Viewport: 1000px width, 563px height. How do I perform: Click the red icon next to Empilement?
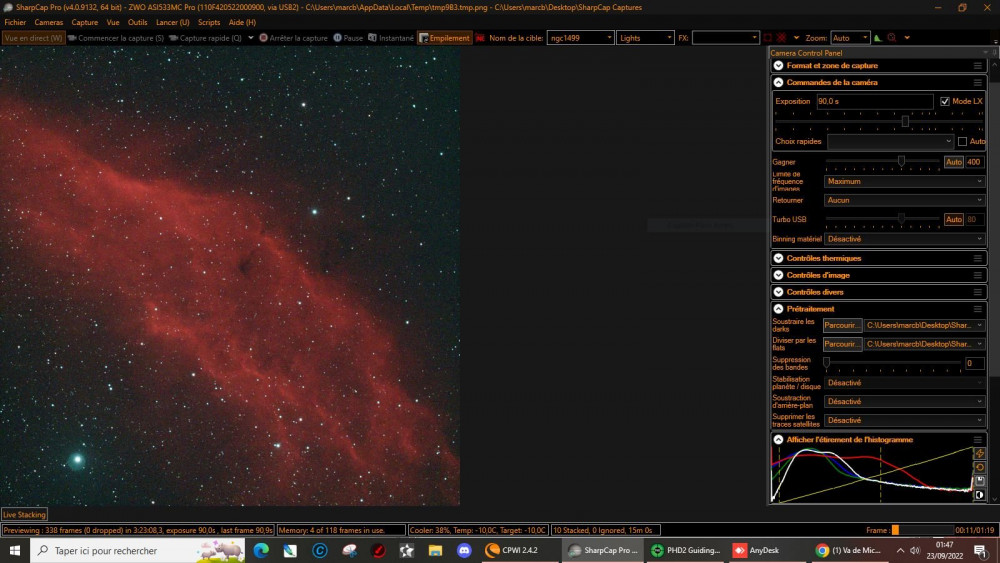(480, 38)
